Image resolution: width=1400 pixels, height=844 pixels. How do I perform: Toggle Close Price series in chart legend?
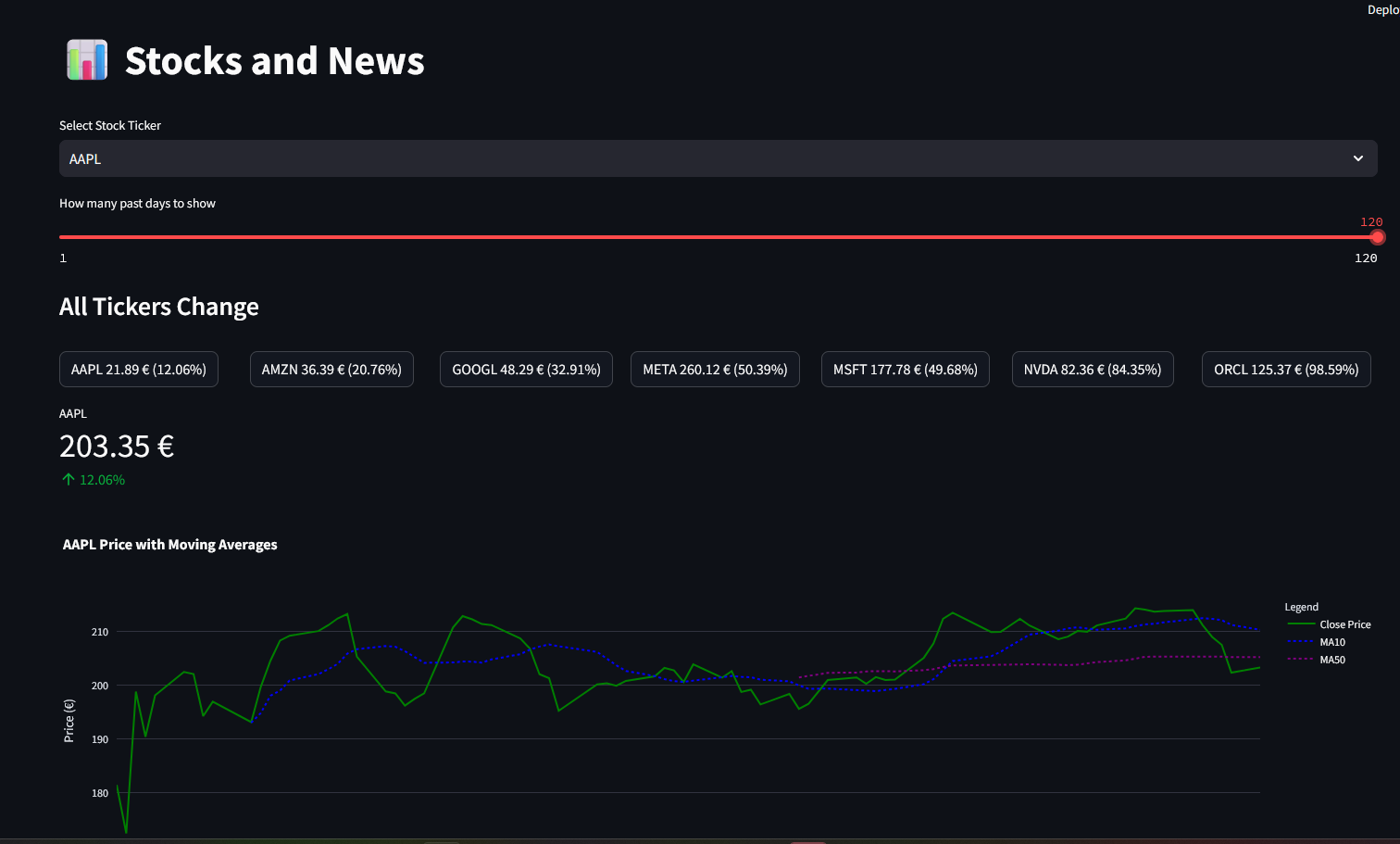pyautogui.click(x=1330, y=624)
